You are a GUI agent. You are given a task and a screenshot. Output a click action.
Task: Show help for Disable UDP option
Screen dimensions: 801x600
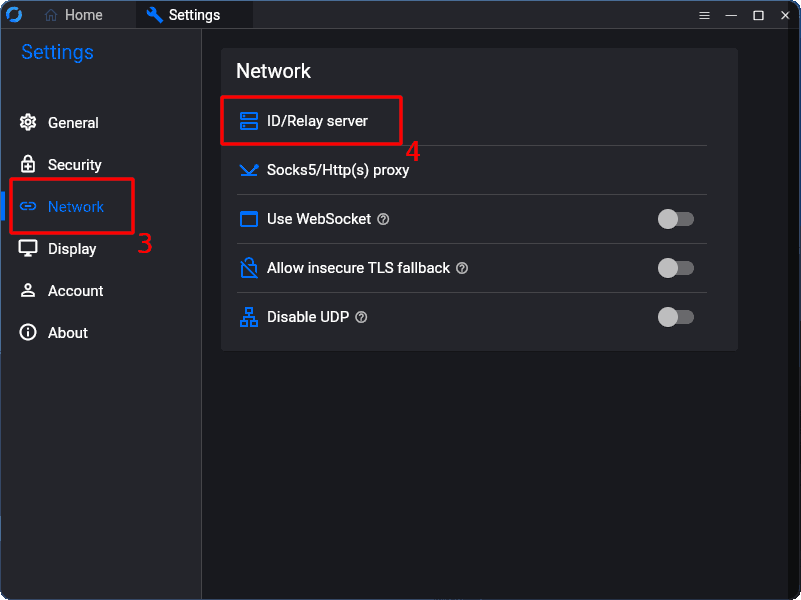(x=361, y=317)
